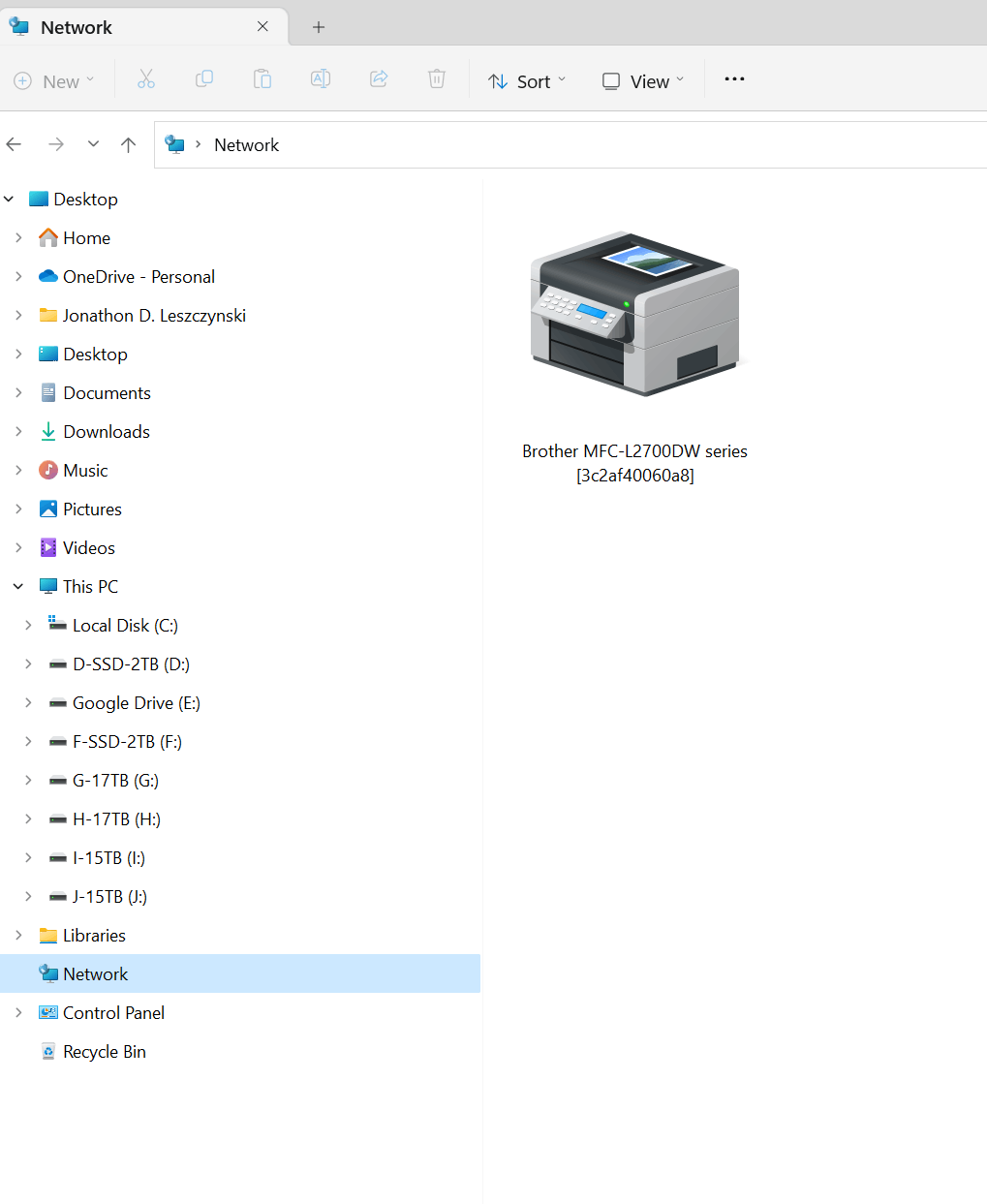
Task: Open H-17TB (H:) drive
Action: pos(116,819)
